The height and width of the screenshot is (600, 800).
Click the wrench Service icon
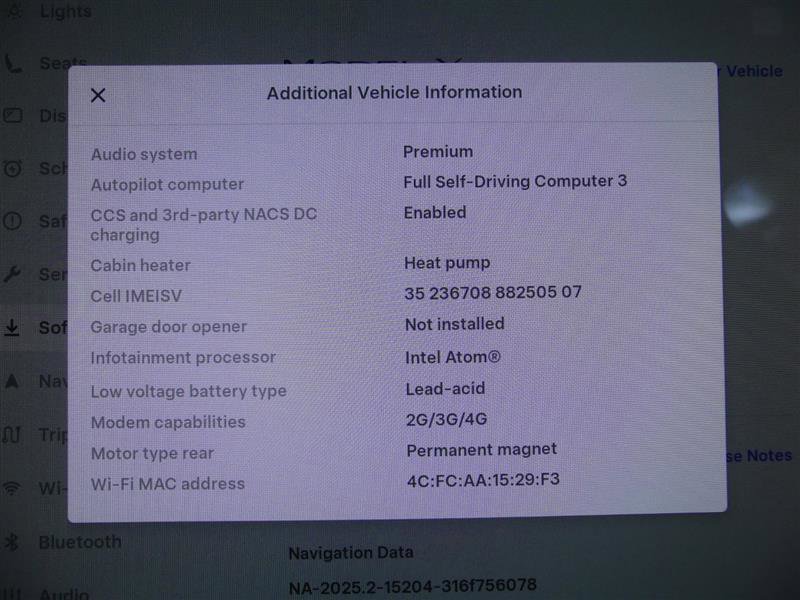coord(12,274)
